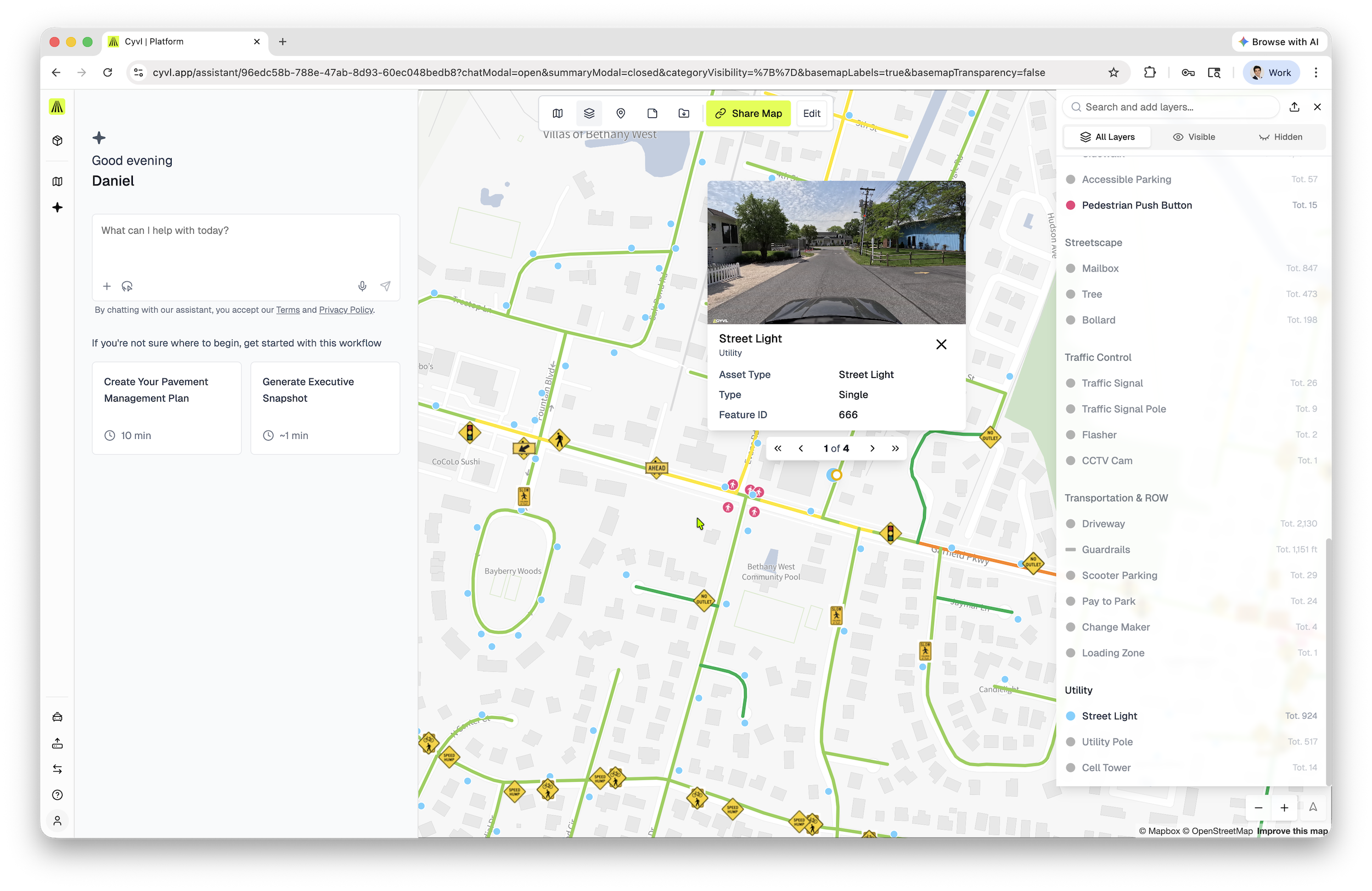The height and width of the screenshot is (891, 1372).
Task: Toggle the Street Light layer visibility
Action: pos(1109,716)
